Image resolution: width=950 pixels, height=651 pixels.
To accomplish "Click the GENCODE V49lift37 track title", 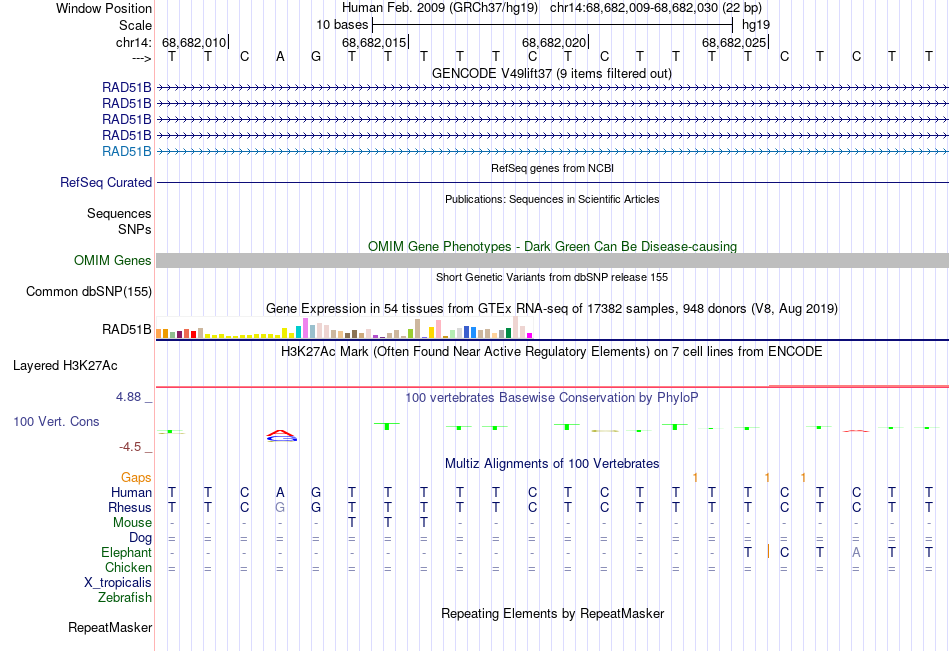I will pyautogui.click(x=551, y=73).
